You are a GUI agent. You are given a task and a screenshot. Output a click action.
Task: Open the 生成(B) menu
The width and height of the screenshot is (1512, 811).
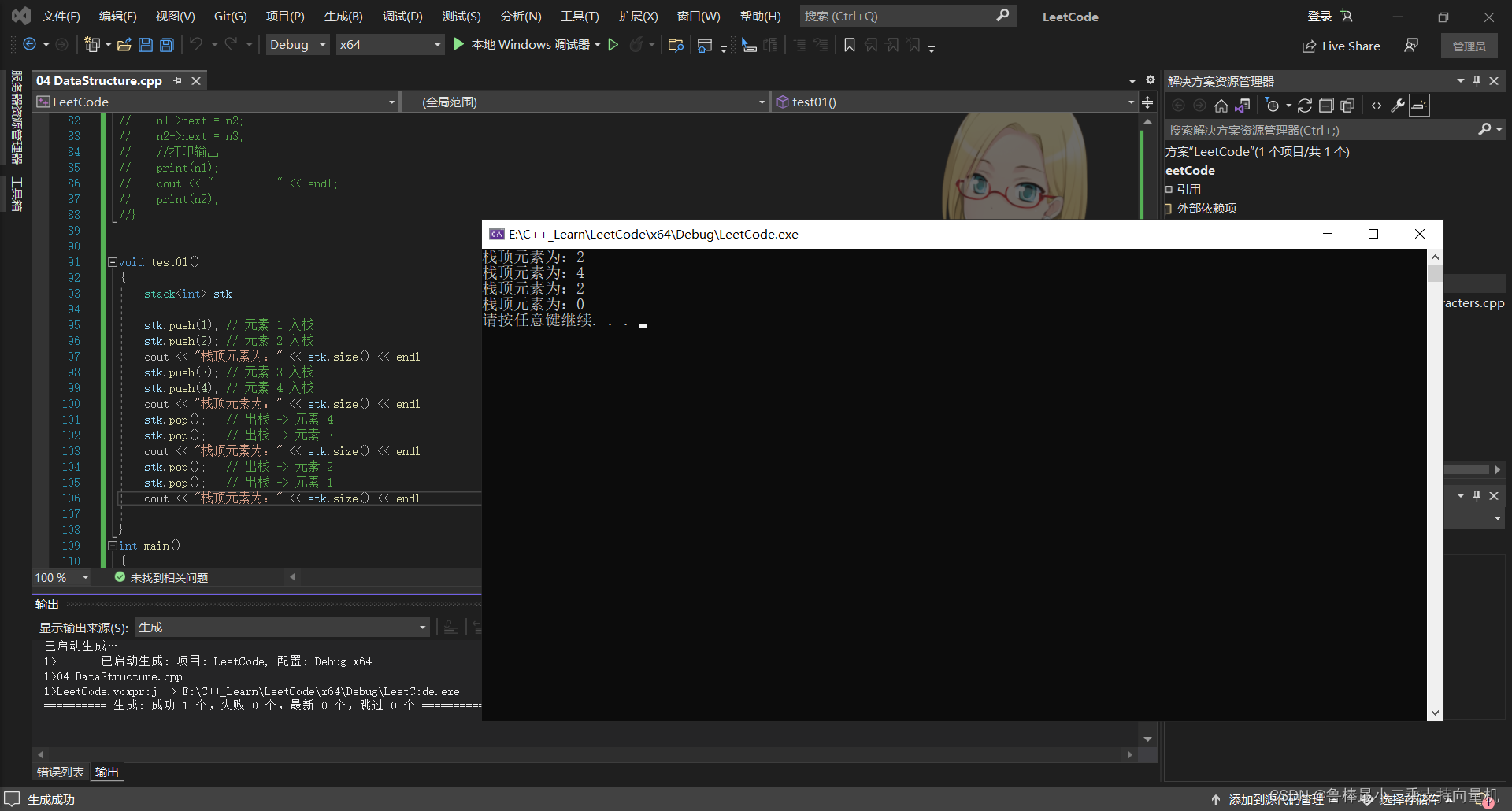tap(343, 16)
